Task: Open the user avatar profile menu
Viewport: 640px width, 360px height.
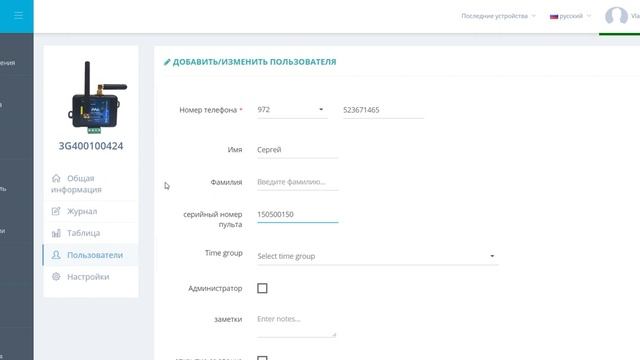Action: click(616, 16)
